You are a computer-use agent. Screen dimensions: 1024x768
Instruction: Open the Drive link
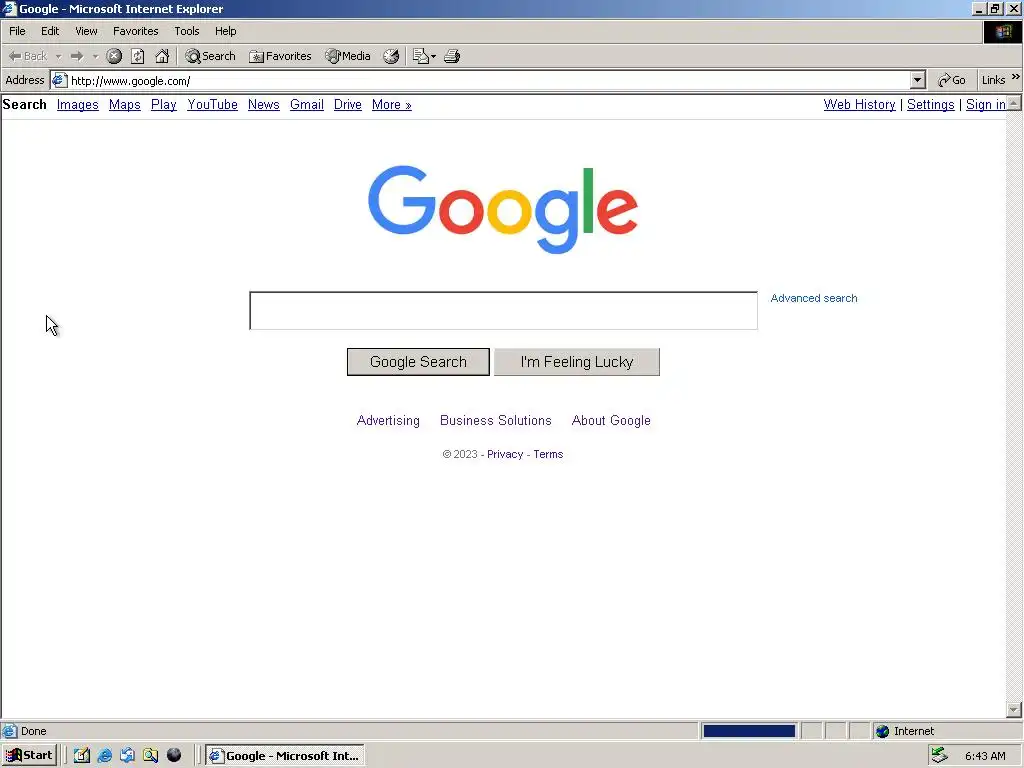pos(347,104)
